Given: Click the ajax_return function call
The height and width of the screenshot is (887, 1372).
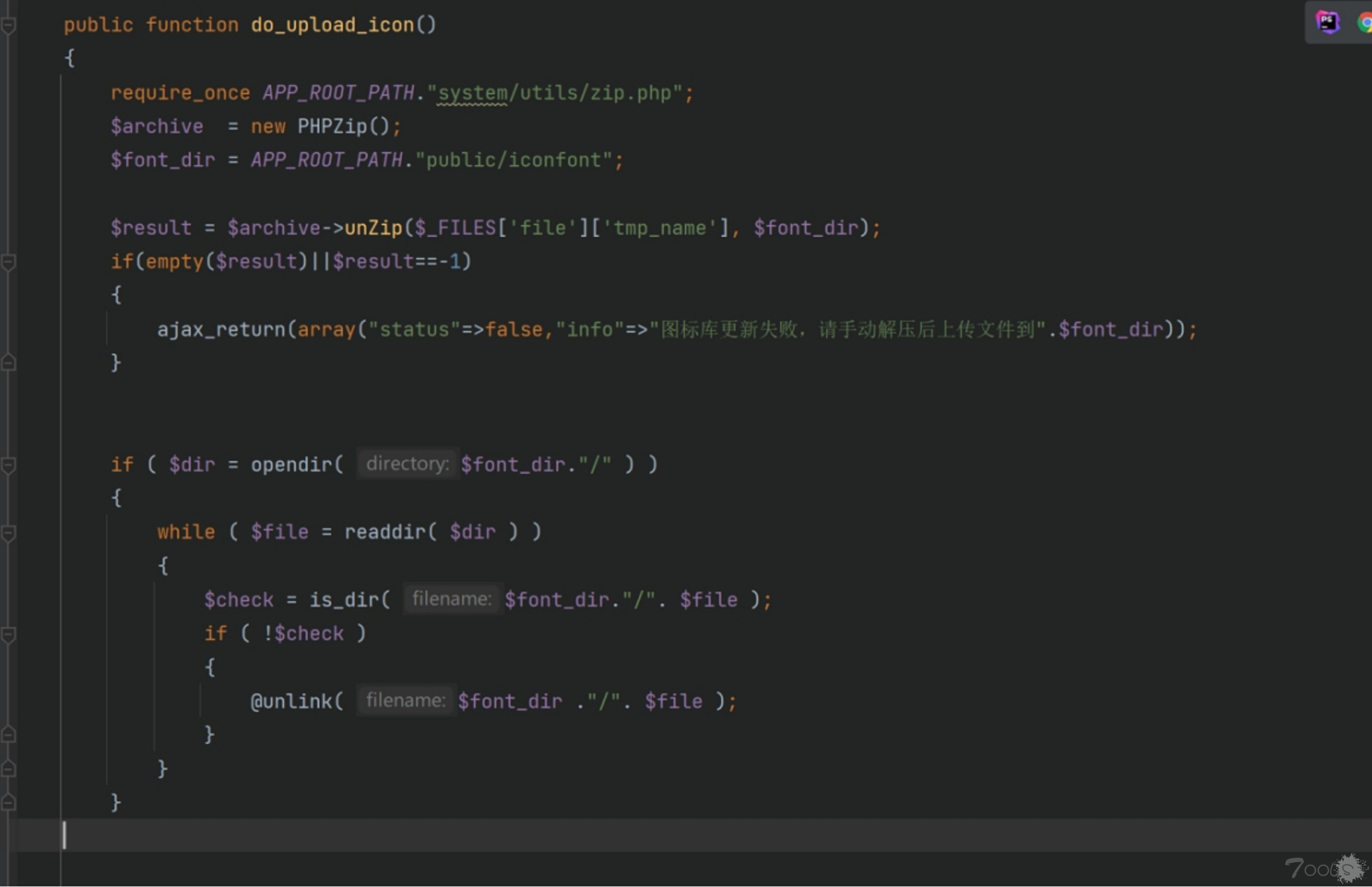Looking at the screenshot, I should (221, 329).
